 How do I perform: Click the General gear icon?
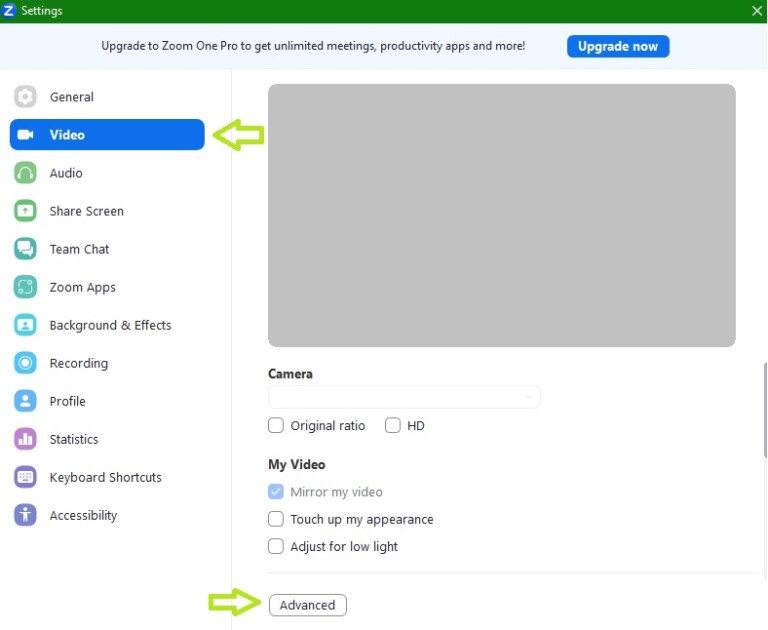[25, 97]
